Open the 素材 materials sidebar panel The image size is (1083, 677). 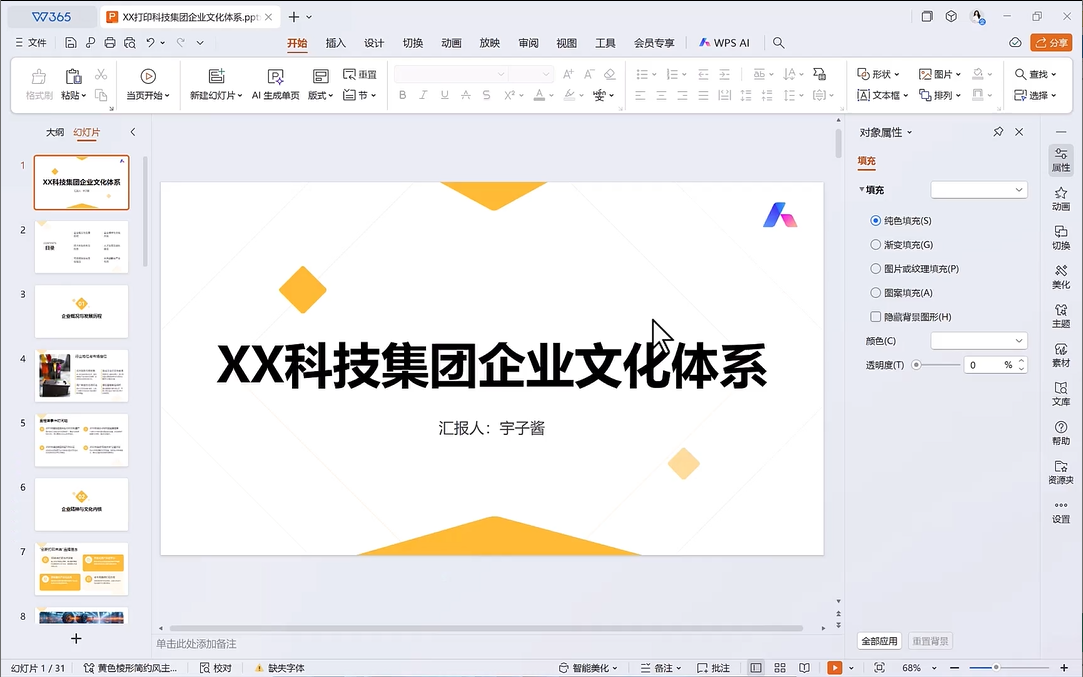[1061, 354]
